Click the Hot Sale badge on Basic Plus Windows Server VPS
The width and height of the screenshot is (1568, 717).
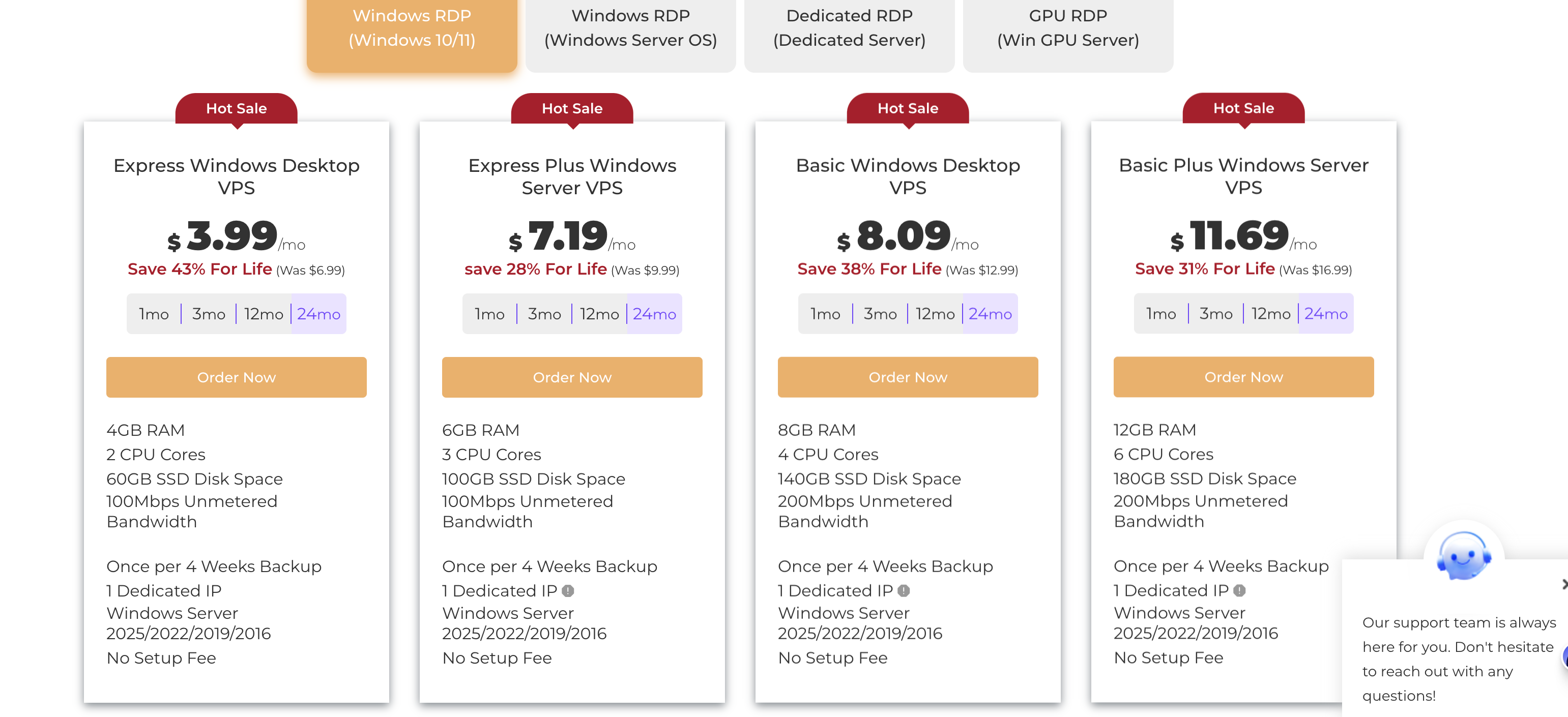tap(1243, 108)
